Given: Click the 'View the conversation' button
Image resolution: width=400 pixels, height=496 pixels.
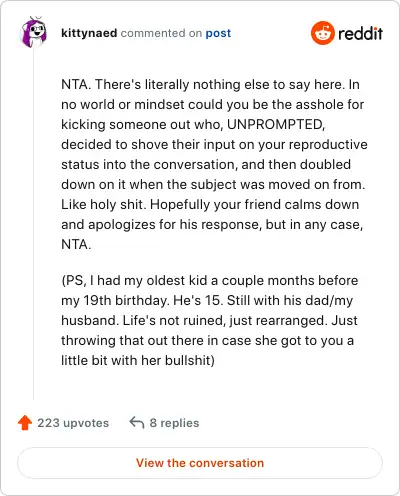Looking at the screenshot, I should [x=200, y=463].
